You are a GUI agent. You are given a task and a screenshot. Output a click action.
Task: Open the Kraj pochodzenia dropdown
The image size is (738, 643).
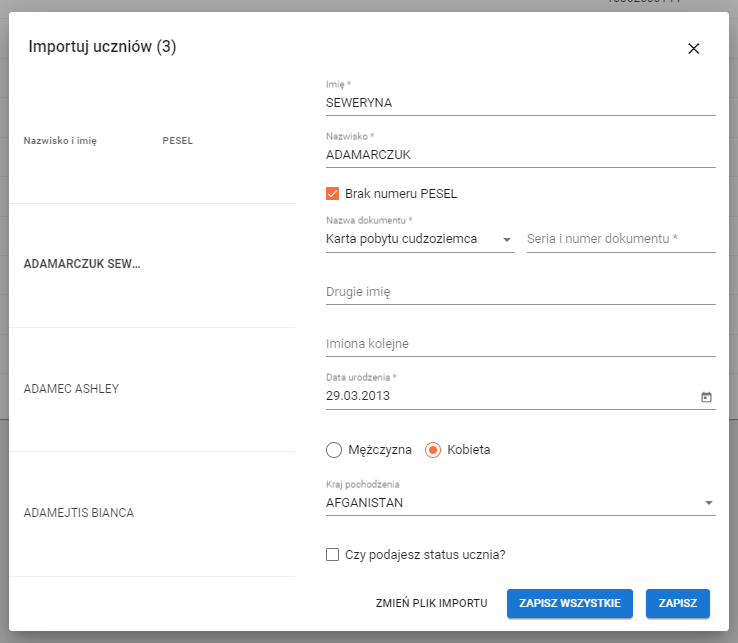520,503
